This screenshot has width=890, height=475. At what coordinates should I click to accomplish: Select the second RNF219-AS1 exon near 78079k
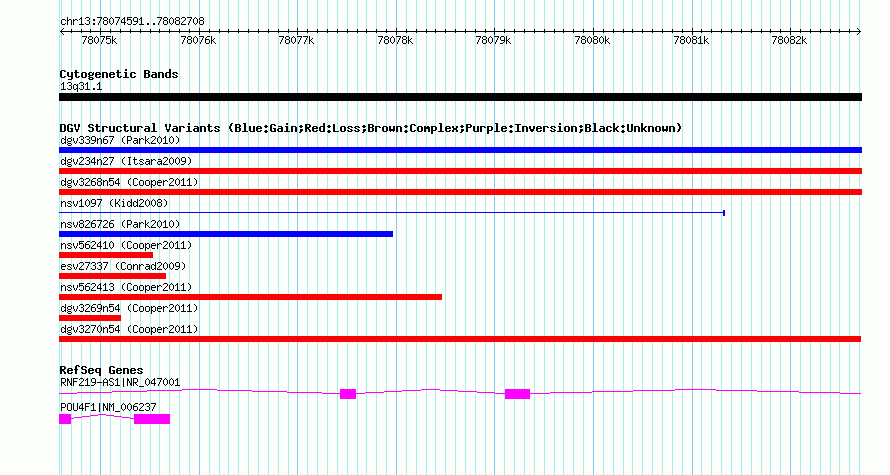click(x=517, y=394)
